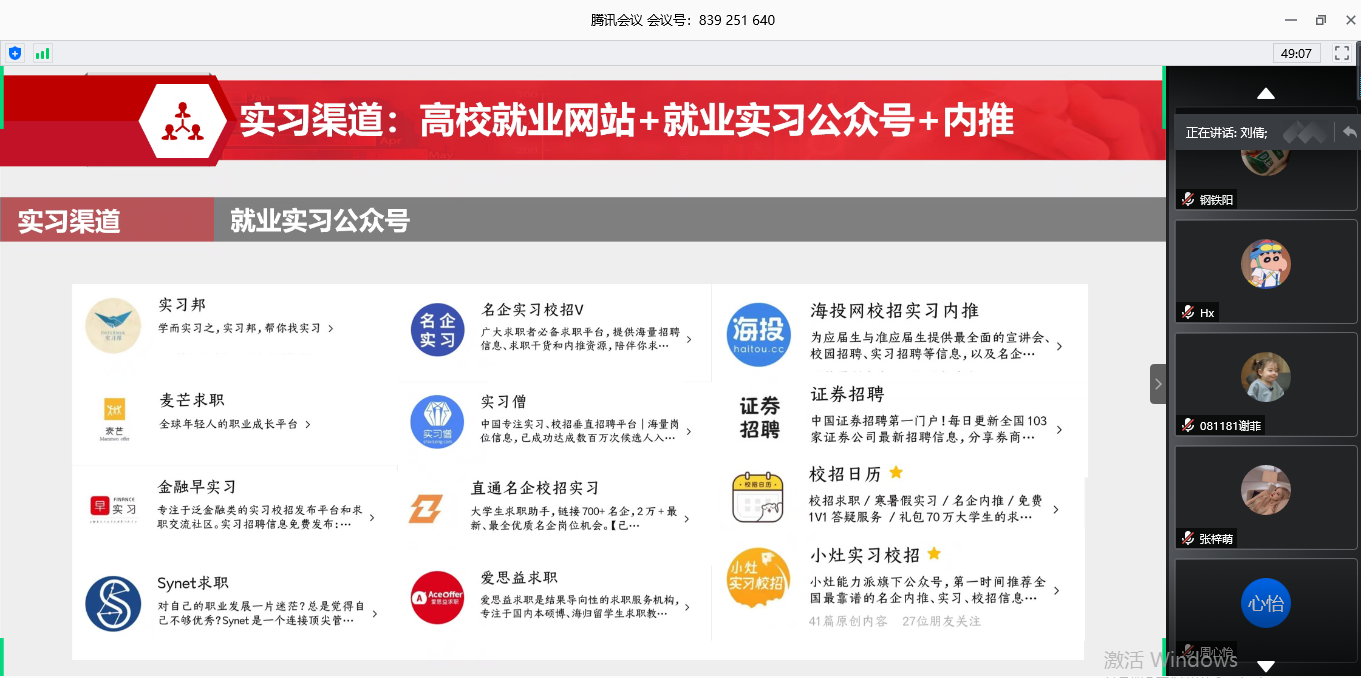Click 张梓萌's muted microphone icon
1361x678 pixels.
(1188, 538)
